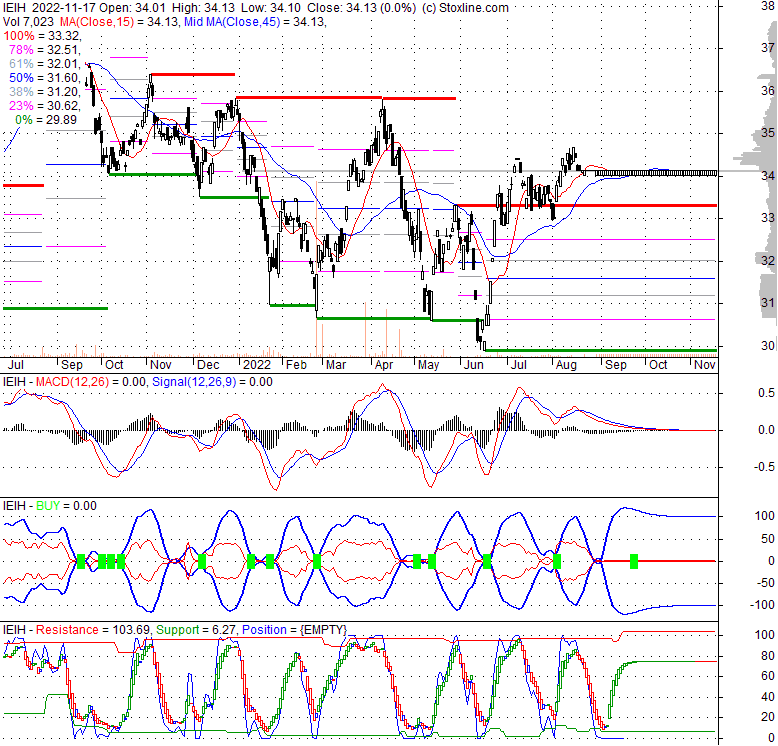The image size is (778, 746).
Task: Click the red resistance line at 33.3 level
Action: click(586, 205)
